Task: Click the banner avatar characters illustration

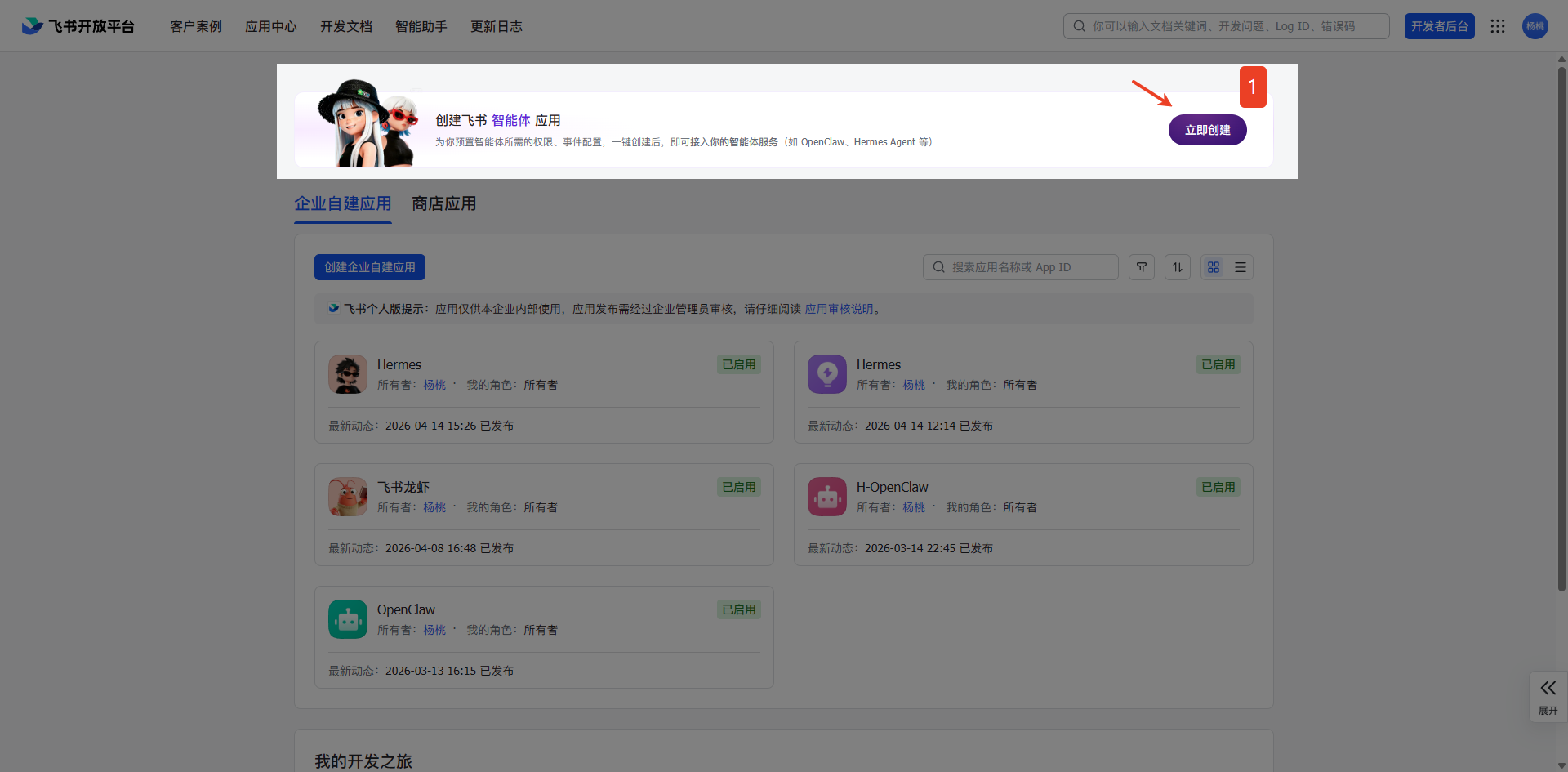Action: point(369,124)
